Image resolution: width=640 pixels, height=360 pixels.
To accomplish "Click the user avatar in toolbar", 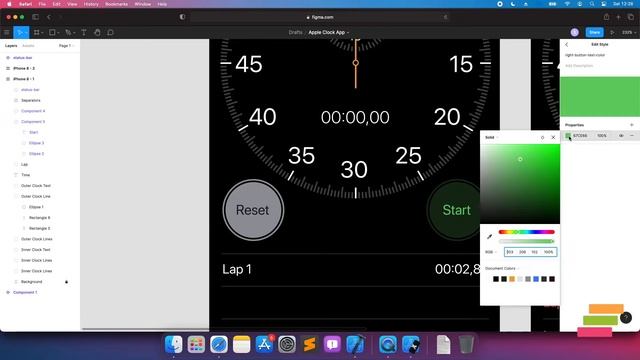I will pyautogui.click(x=574, y=32).
